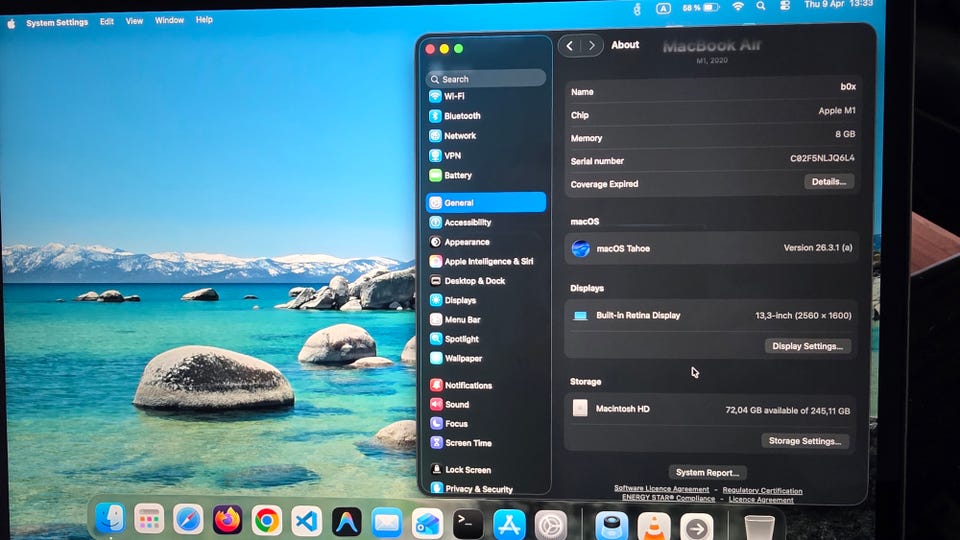This screenshot has width=960, height=540.
Task: Launch Firefox from the Dock
Action: coord(228,520)
